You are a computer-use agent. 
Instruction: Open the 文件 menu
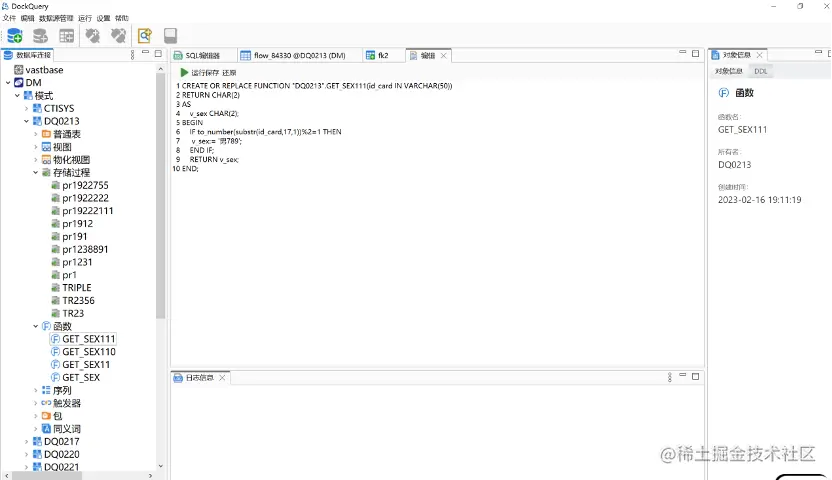(x=9, y=18)
